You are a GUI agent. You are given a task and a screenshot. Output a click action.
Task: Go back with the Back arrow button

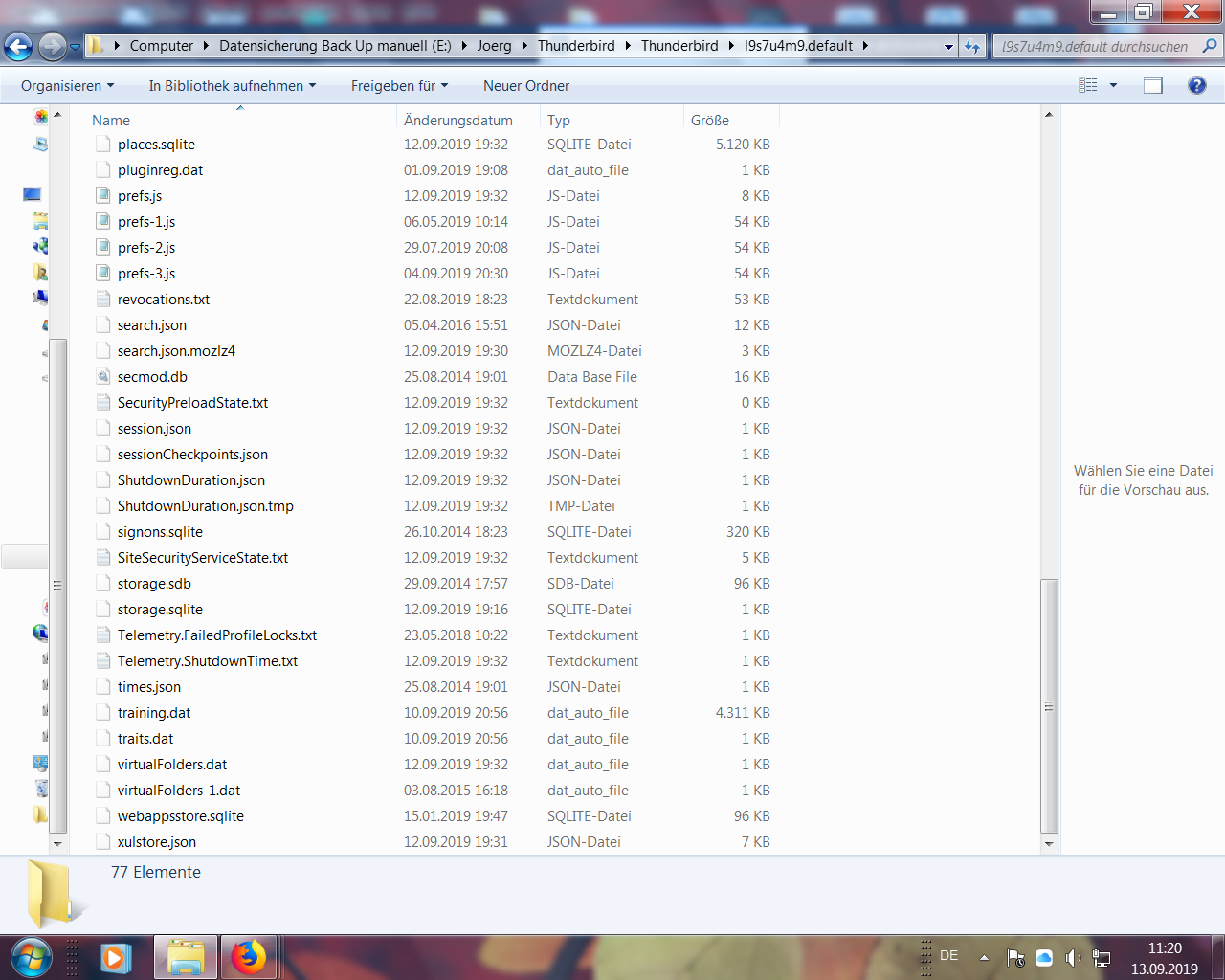point(18,46)
